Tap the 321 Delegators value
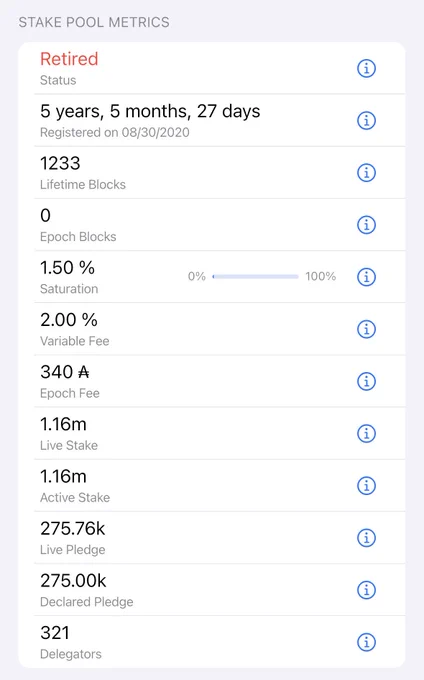The image size is (424, 680). (x=55, y=633)
